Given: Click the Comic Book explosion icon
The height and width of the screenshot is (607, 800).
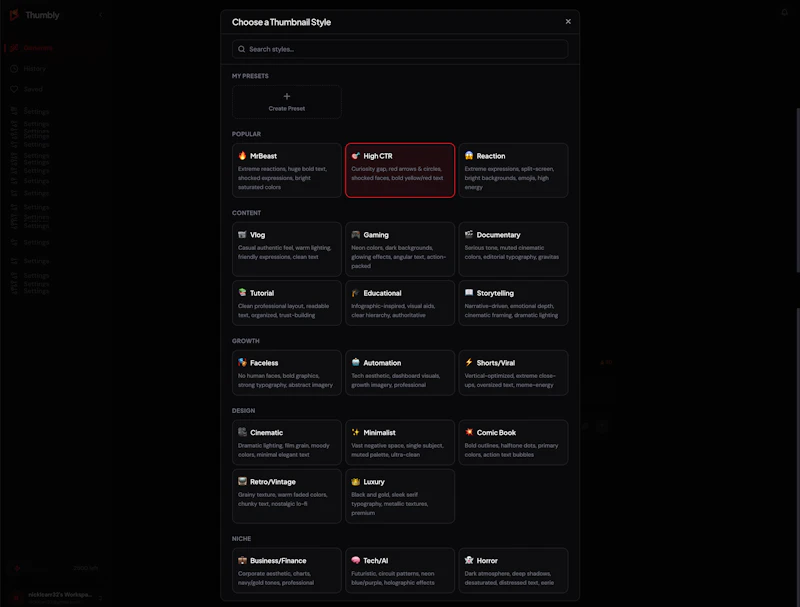Looking at the screenshot, I should pos(469,432).
